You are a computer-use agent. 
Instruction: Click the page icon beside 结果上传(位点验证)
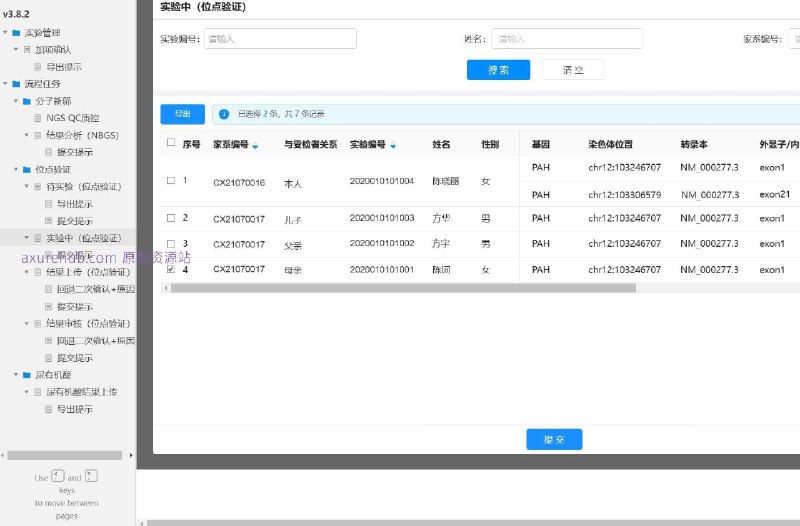click(x=38, y=272)
